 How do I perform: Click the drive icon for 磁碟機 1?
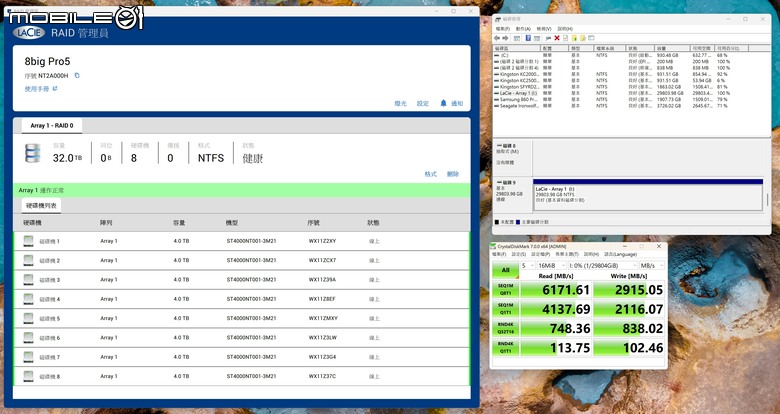coord(28,241)
